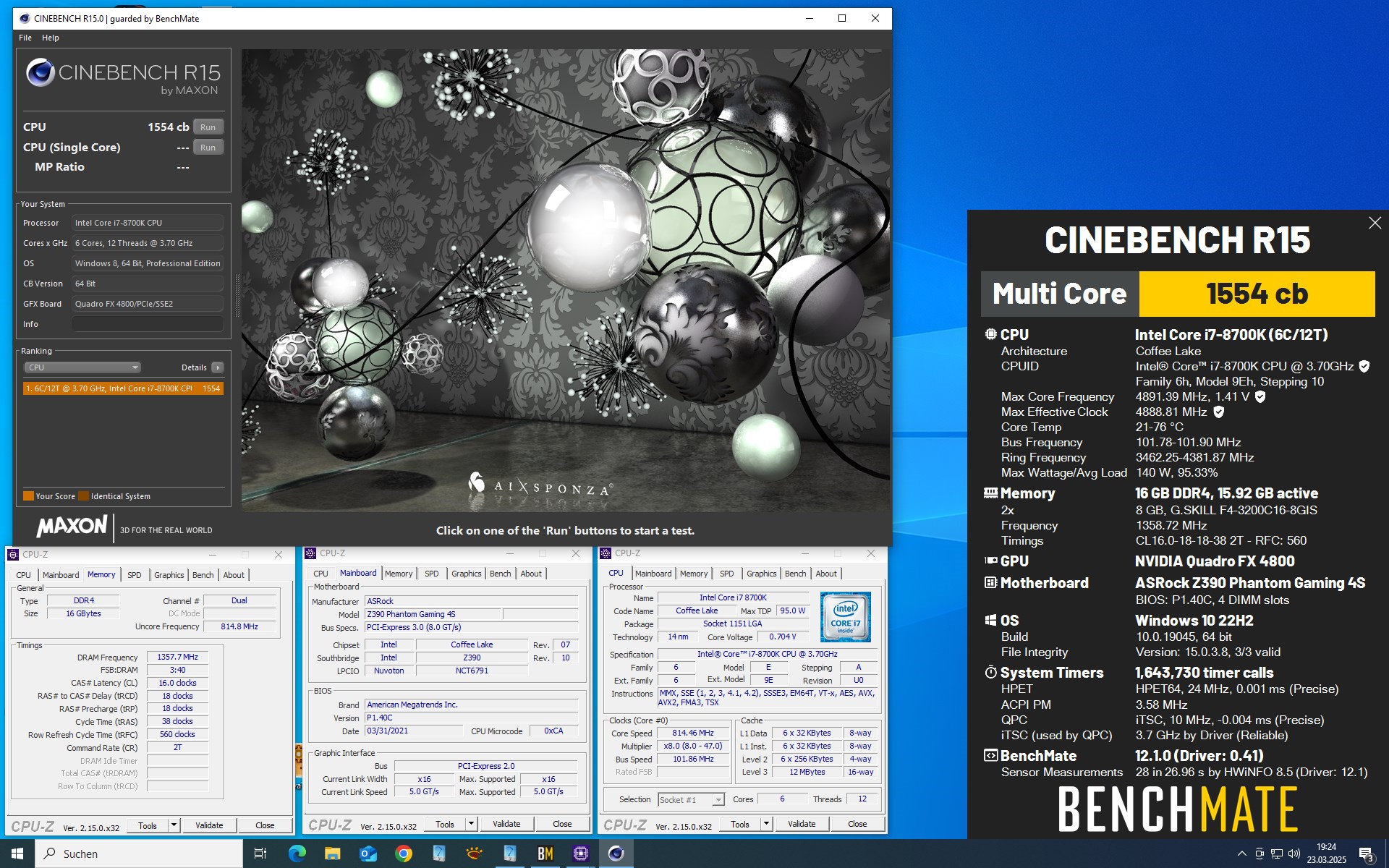Click the GFX Board field Quadro FX 4800
Image resolution: width=1389 pixels, height=868 pixels.
tap(148, 304)
